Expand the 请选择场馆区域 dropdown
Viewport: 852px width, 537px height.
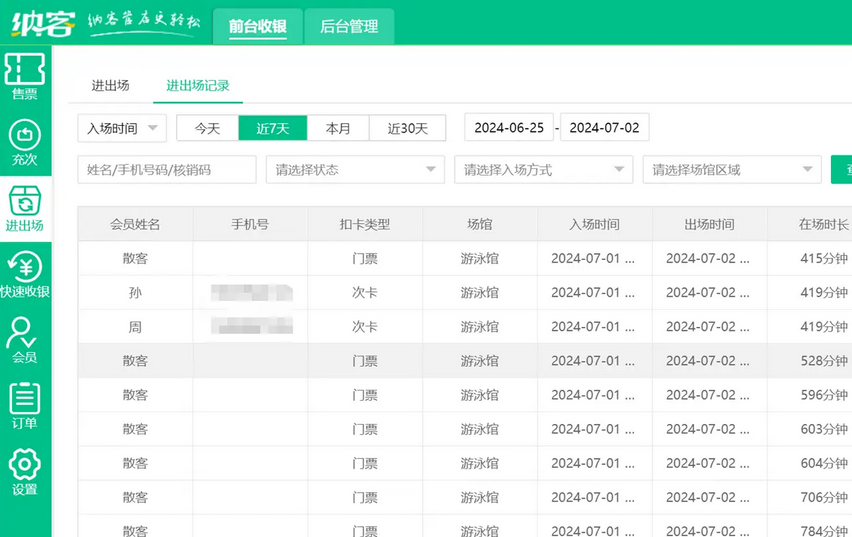(x=732, y=170)
